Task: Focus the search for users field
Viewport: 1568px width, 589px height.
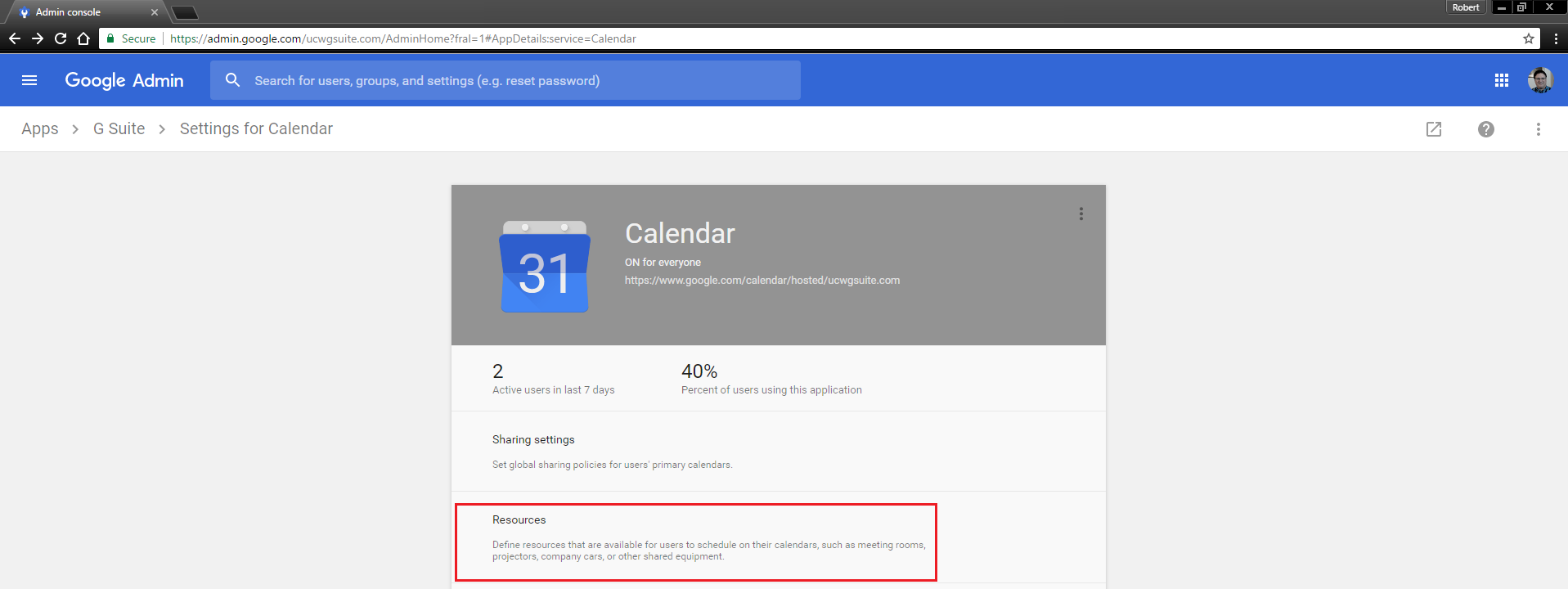Action: 505,80
